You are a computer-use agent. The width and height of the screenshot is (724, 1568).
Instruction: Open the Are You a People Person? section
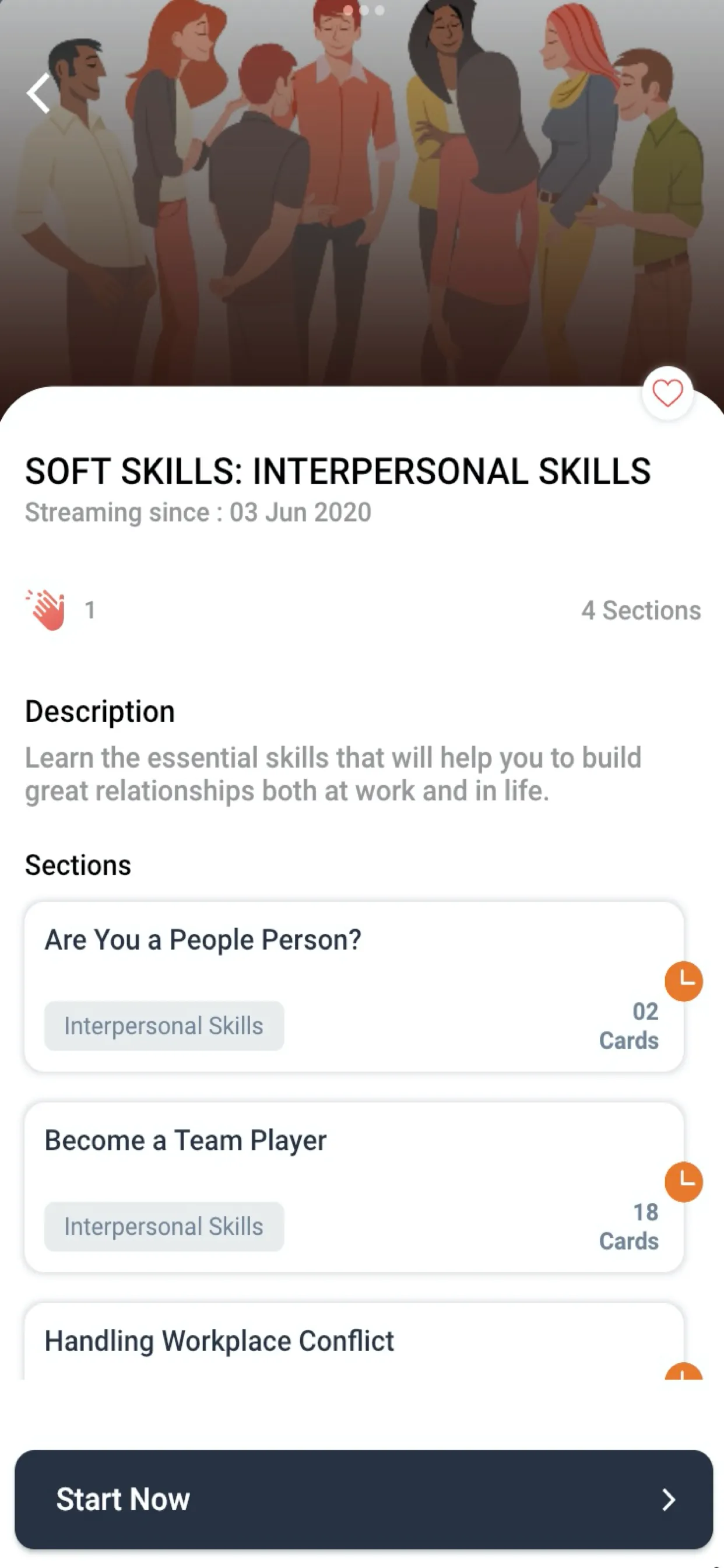pos(353,986)
